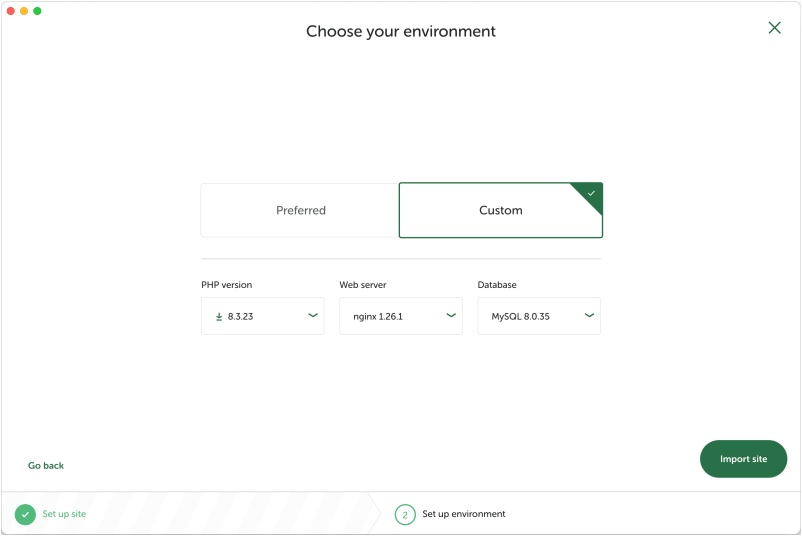The width and height of the screenshot is (802, 536).
Task: Go to the Set up site step
Action: click(x=64, y=514)
